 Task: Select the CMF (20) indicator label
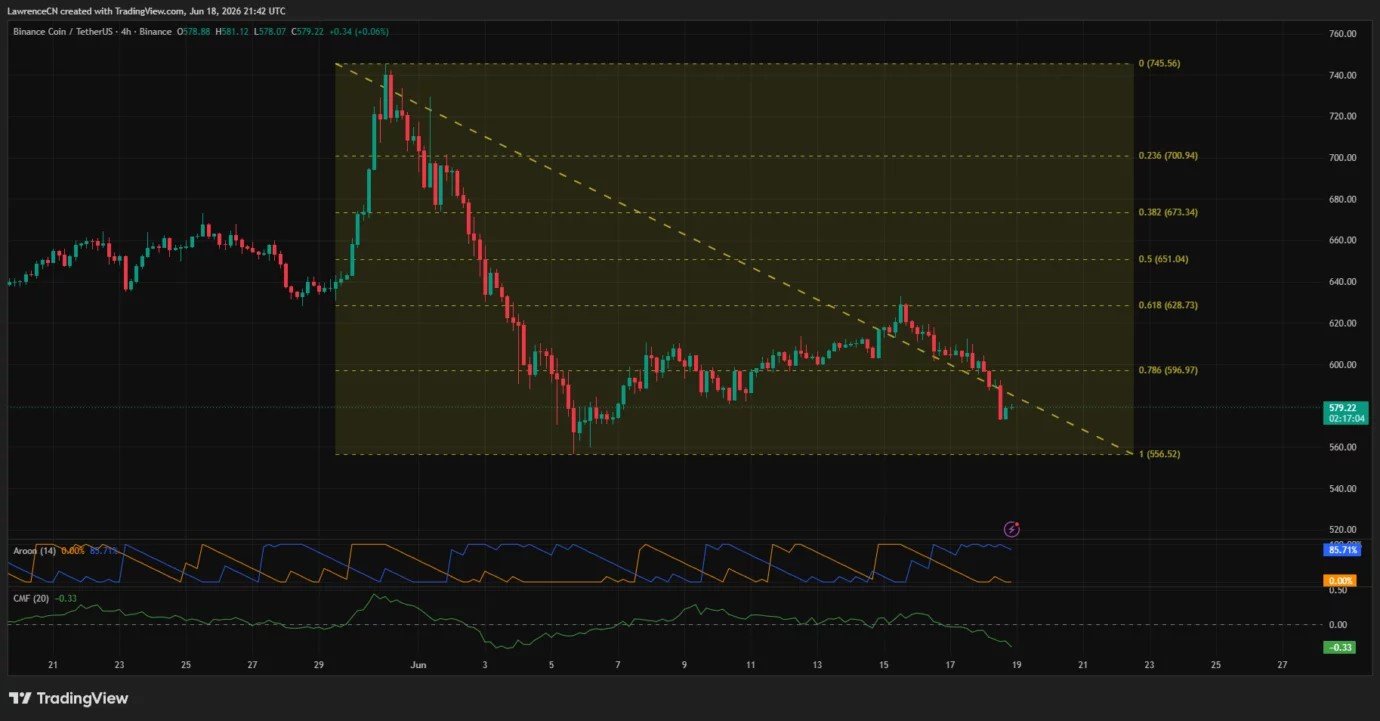(x=31, y=598)
